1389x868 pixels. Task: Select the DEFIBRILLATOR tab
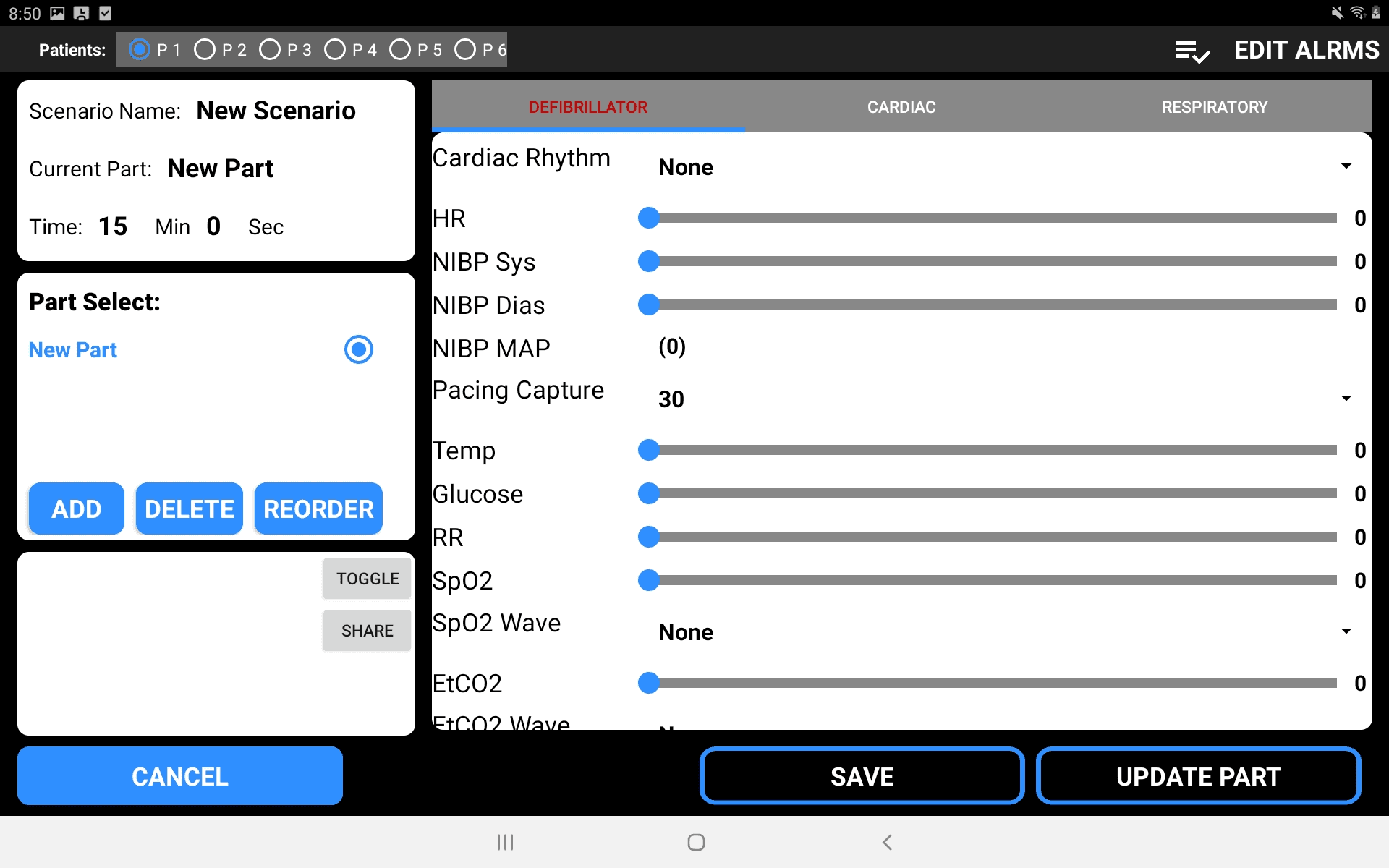[588, 106]
